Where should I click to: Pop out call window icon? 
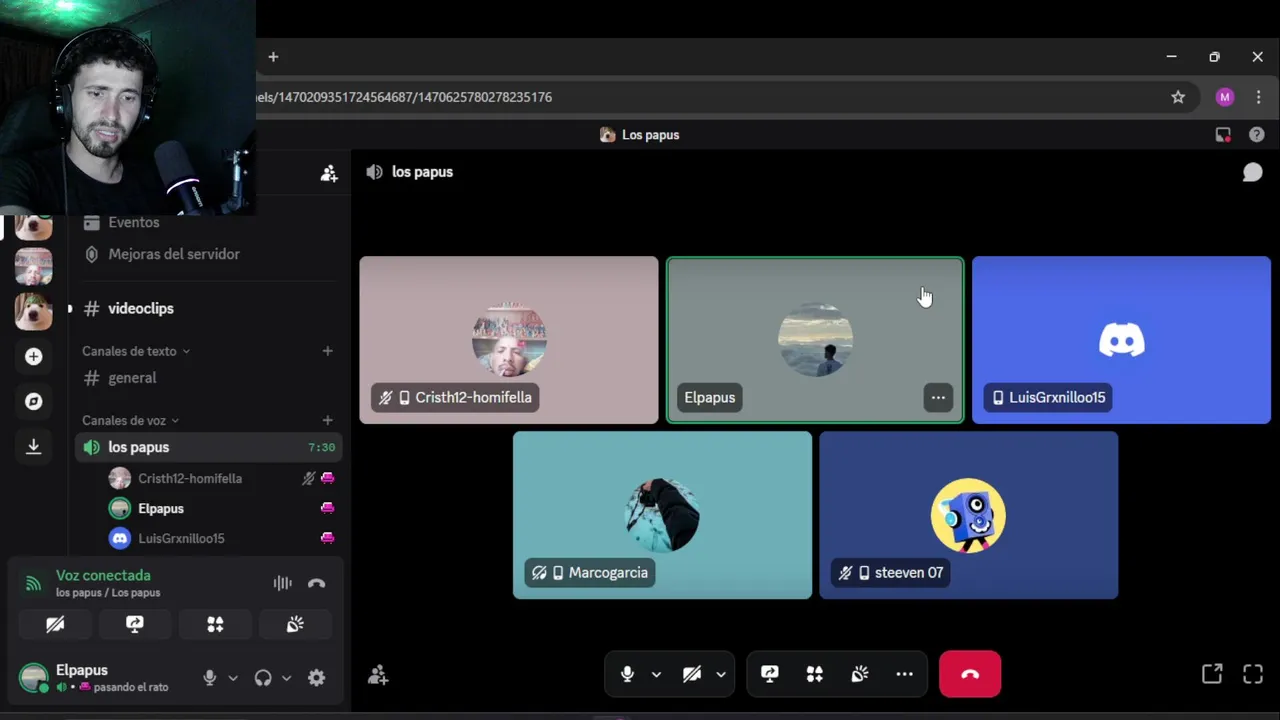pyautogui.click(x=1212, y=674)
